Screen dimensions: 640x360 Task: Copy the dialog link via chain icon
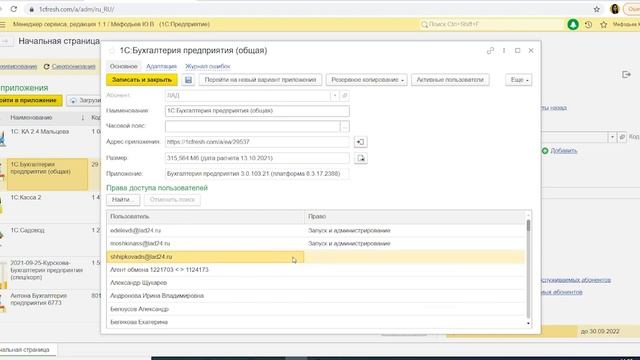click(490, 51)
